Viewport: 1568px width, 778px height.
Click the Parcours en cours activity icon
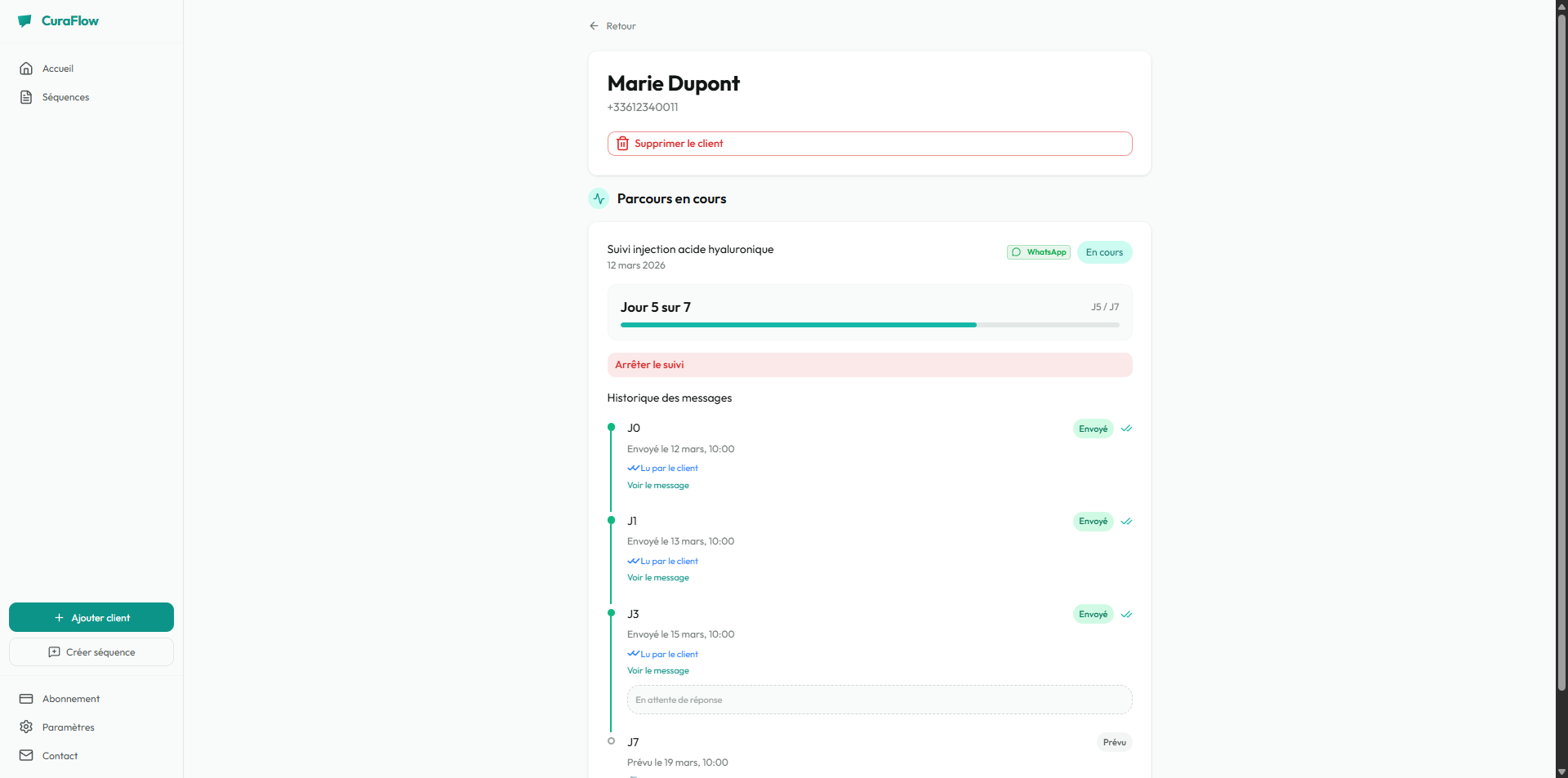click(x=598, y=198)
